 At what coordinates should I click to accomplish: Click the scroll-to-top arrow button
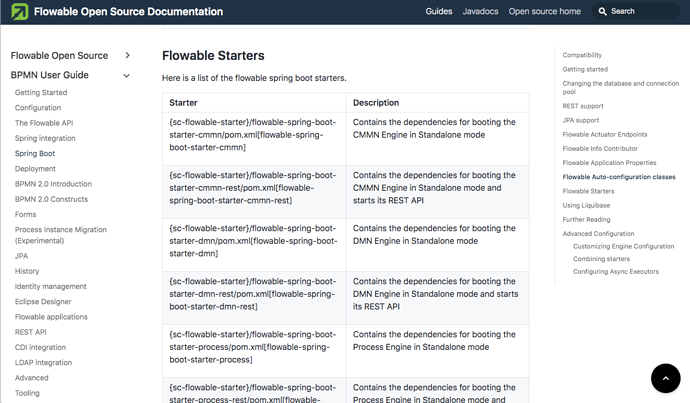point(665,378)
